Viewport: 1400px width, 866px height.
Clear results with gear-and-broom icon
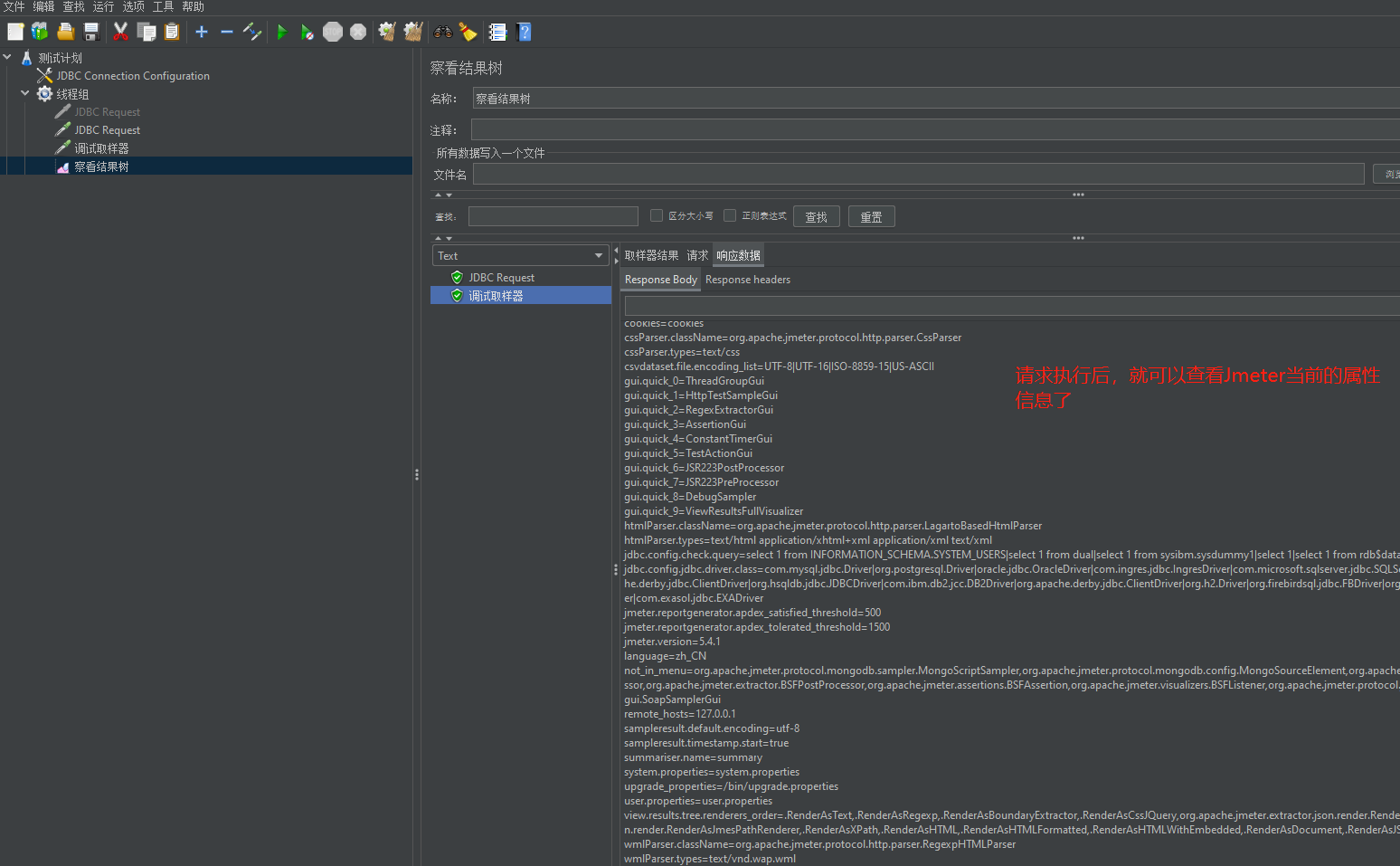click(x=387, y=32)
